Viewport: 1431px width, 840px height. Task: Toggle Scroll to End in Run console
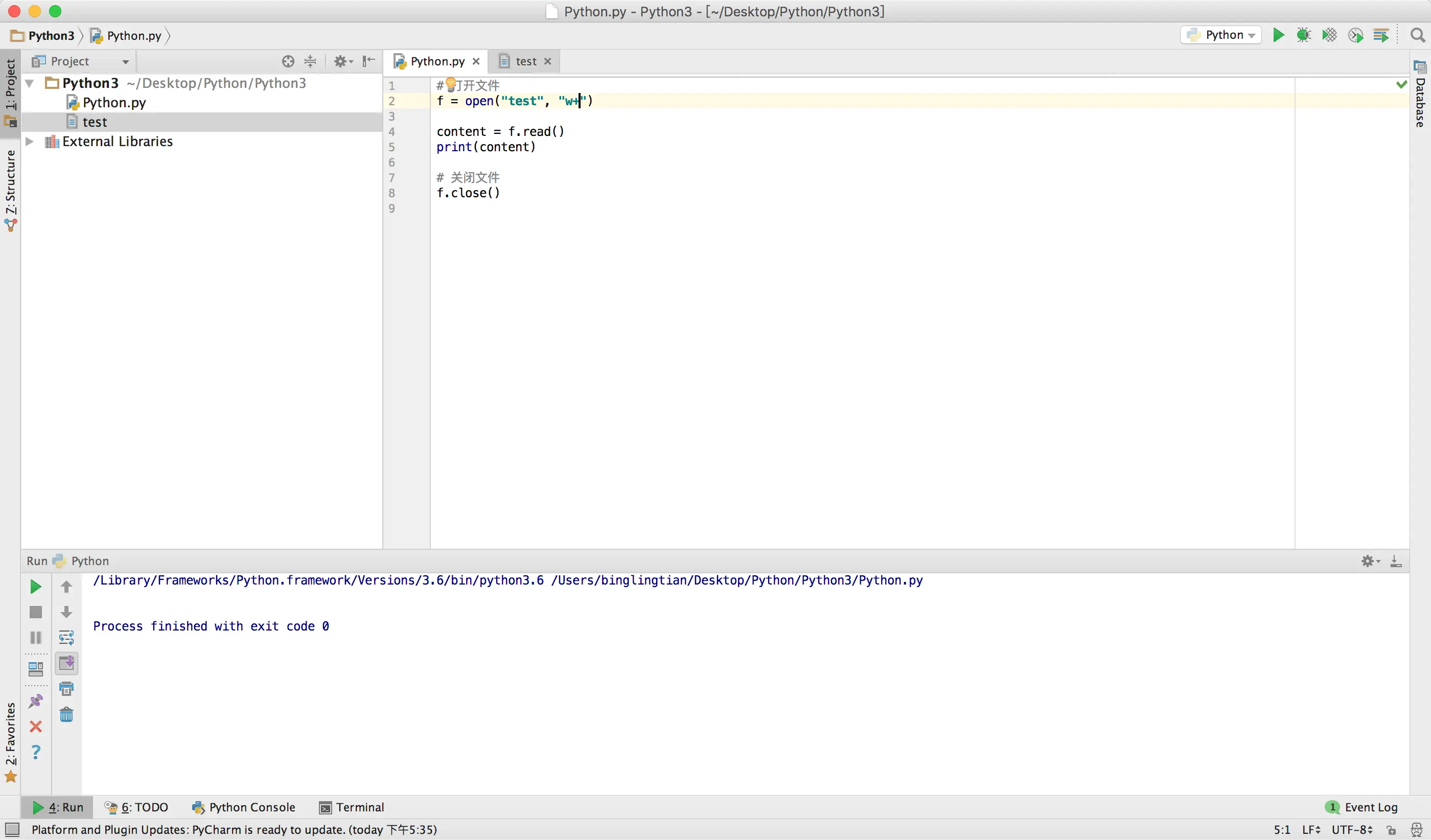[66, 664]
